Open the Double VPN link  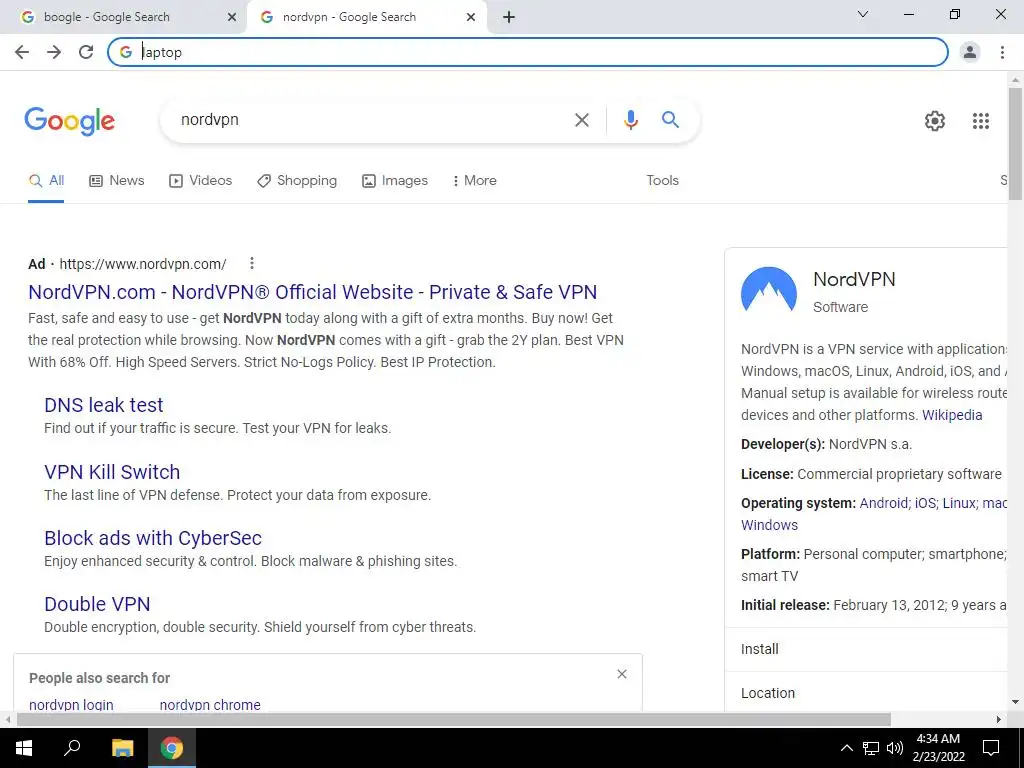[97, 604]
